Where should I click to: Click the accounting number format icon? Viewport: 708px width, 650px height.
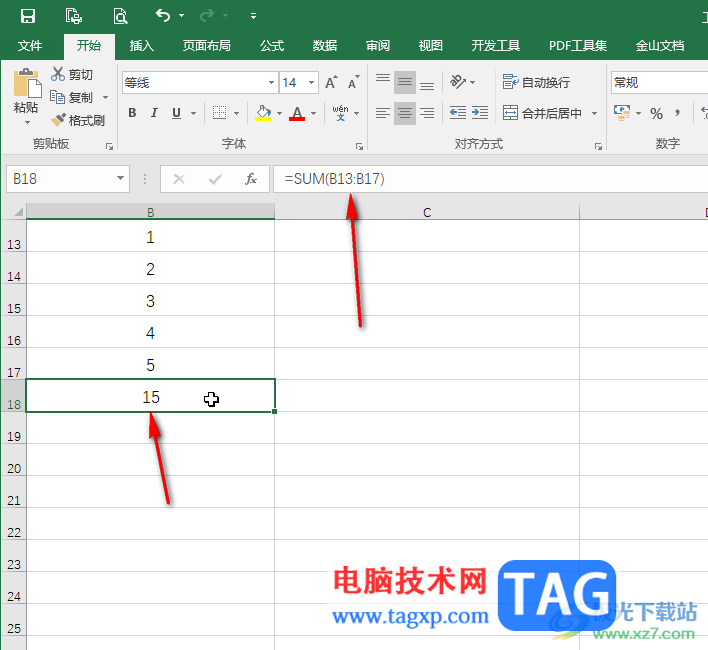tap(622, 113)
